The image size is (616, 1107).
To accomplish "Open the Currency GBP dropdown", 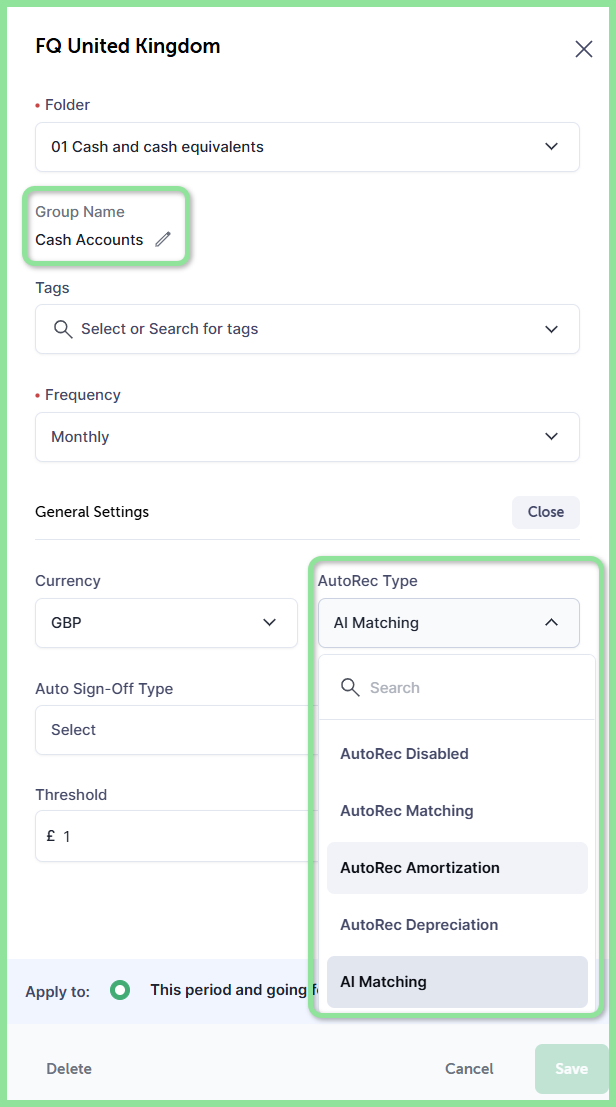I will coord(166,623).
